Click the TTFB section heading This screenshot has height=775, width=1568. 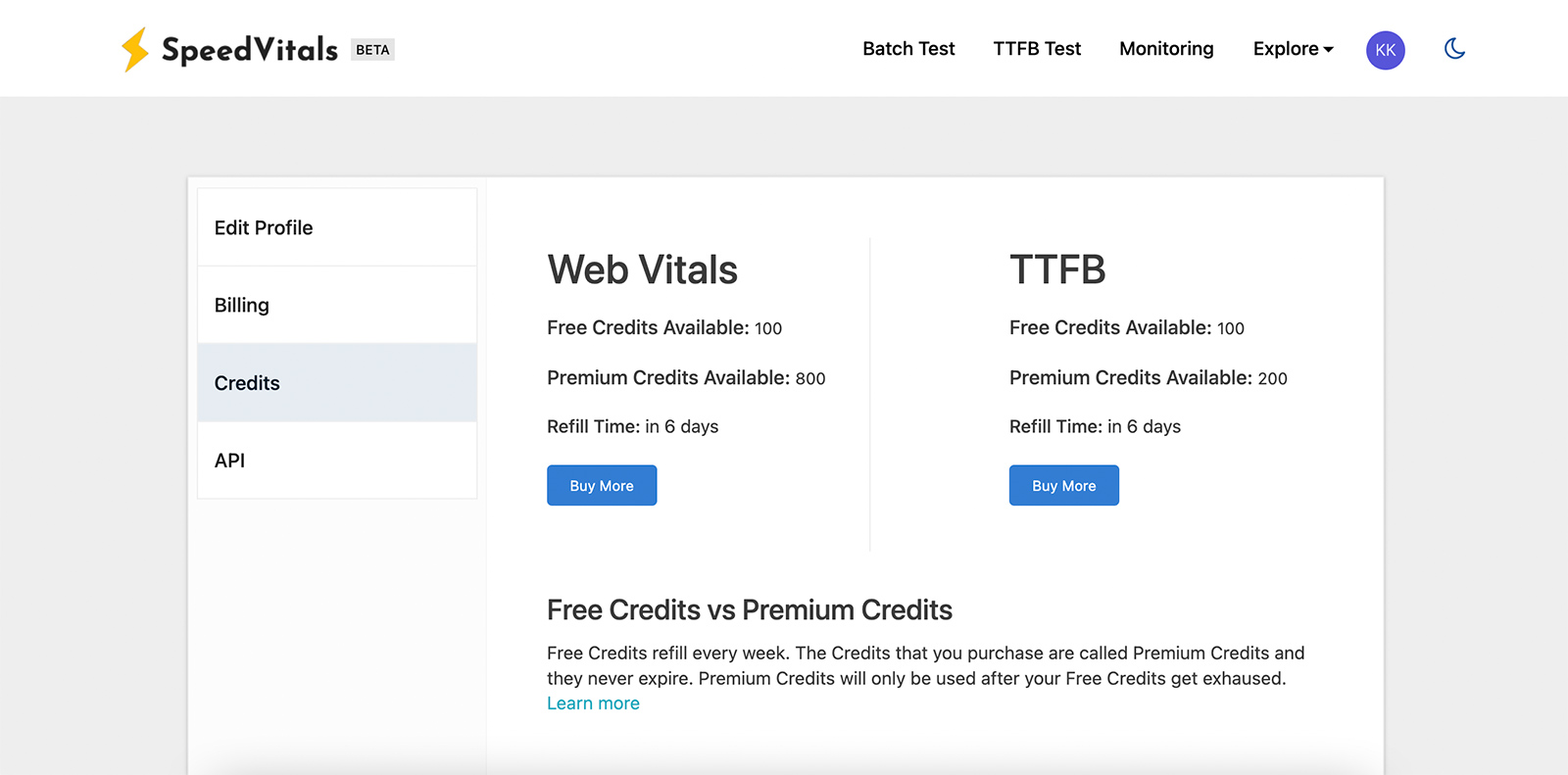[1057, 270]
